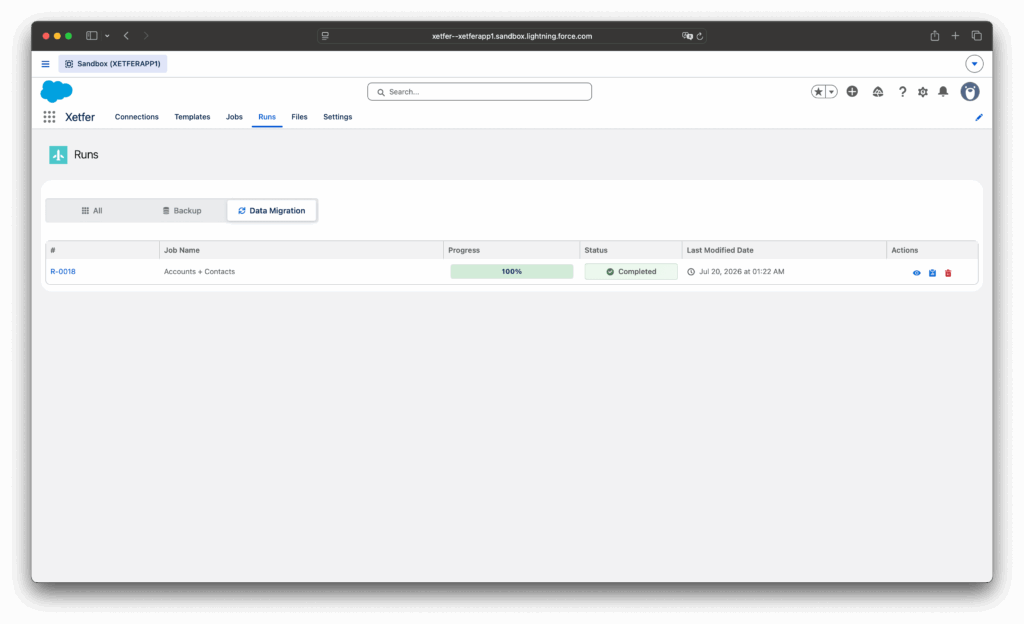Open the Setup gear icon
1024x624 pixels.
[923, 92]
